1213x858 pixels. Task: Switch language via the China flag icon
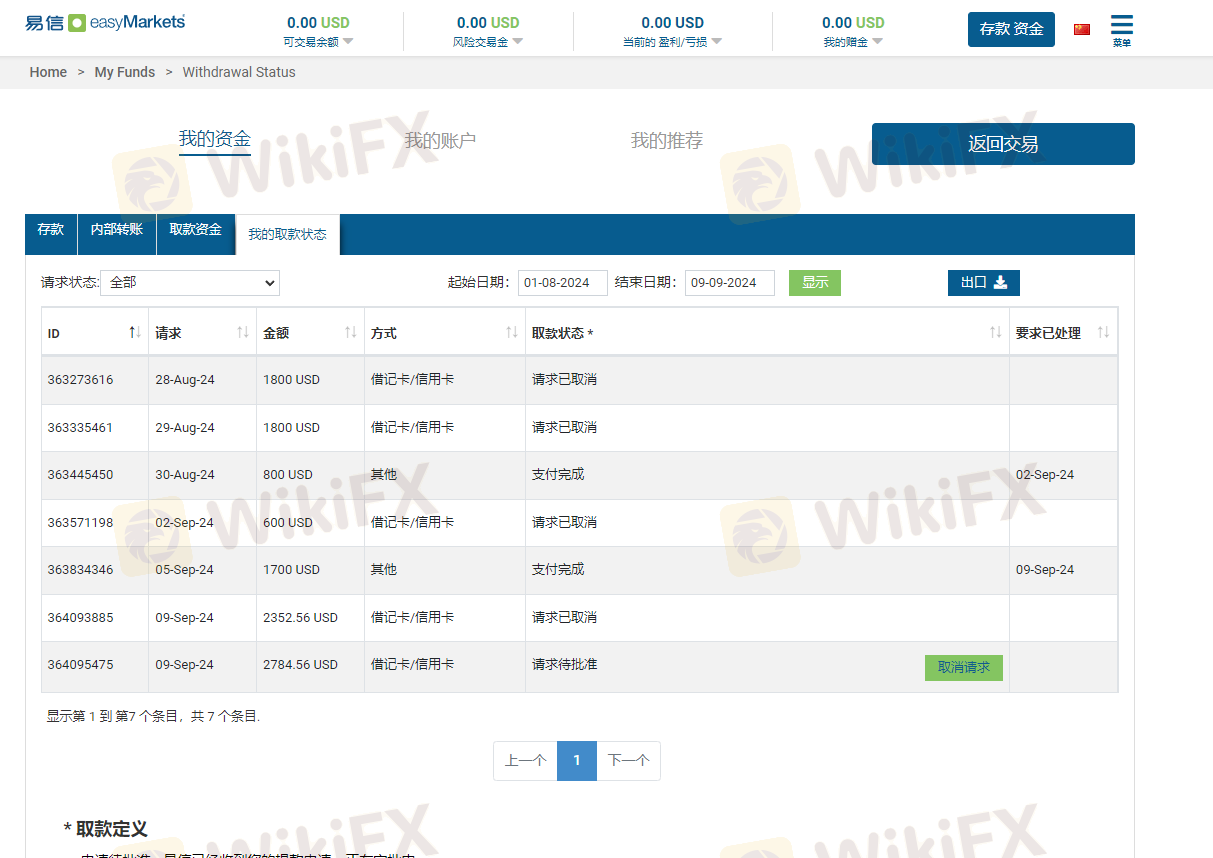[x=1082, y=29]
